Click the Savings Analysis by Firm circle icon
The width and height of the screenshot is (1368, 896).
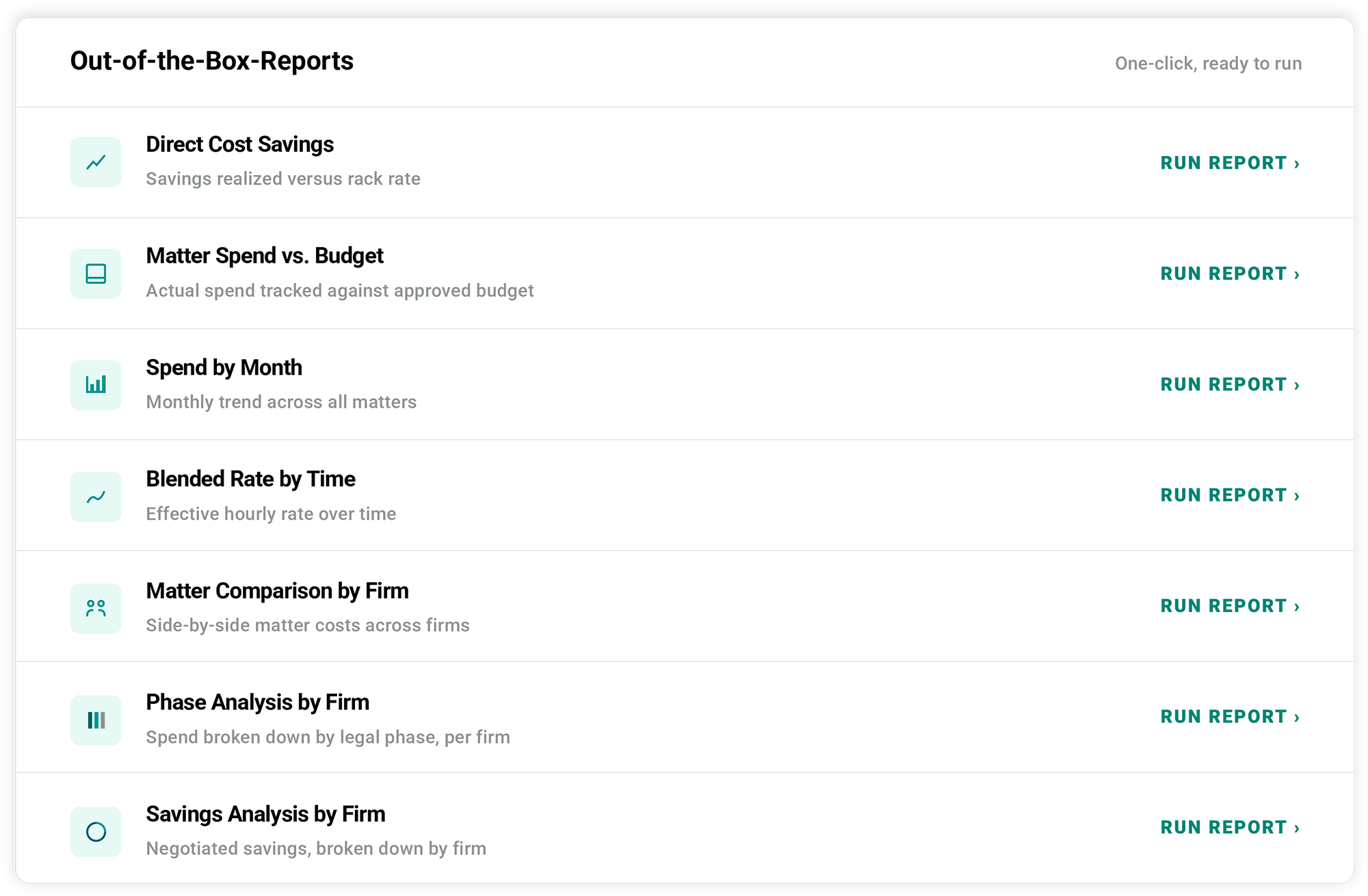tap(96, 831)
